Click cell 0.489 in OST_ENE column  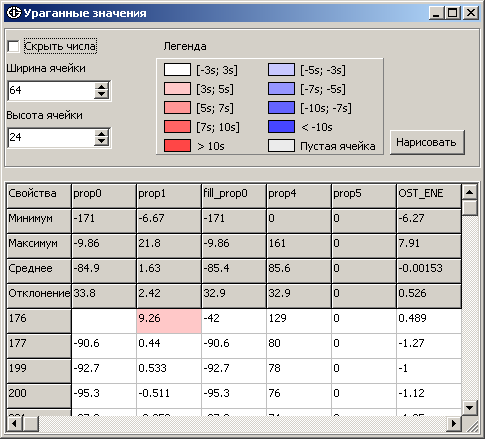click(429, 321)
